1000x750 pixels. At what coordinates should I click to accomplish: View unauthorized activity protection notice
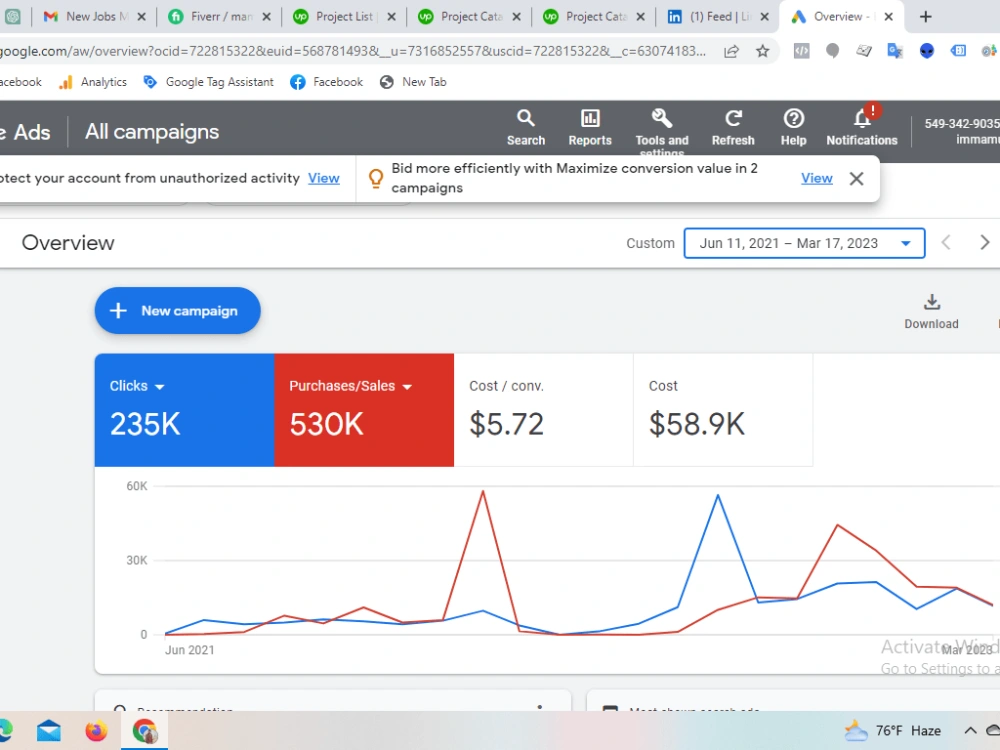(324, 178)
